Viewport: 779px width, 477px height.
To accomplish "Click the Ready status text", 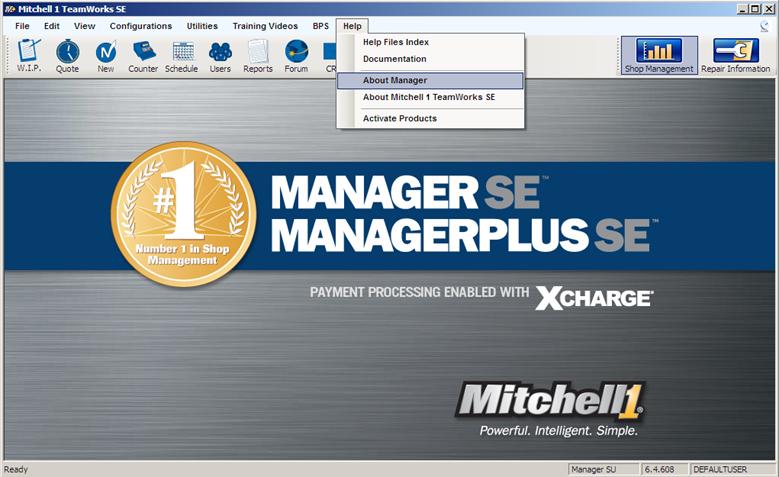I will click(x=16, y=469).
